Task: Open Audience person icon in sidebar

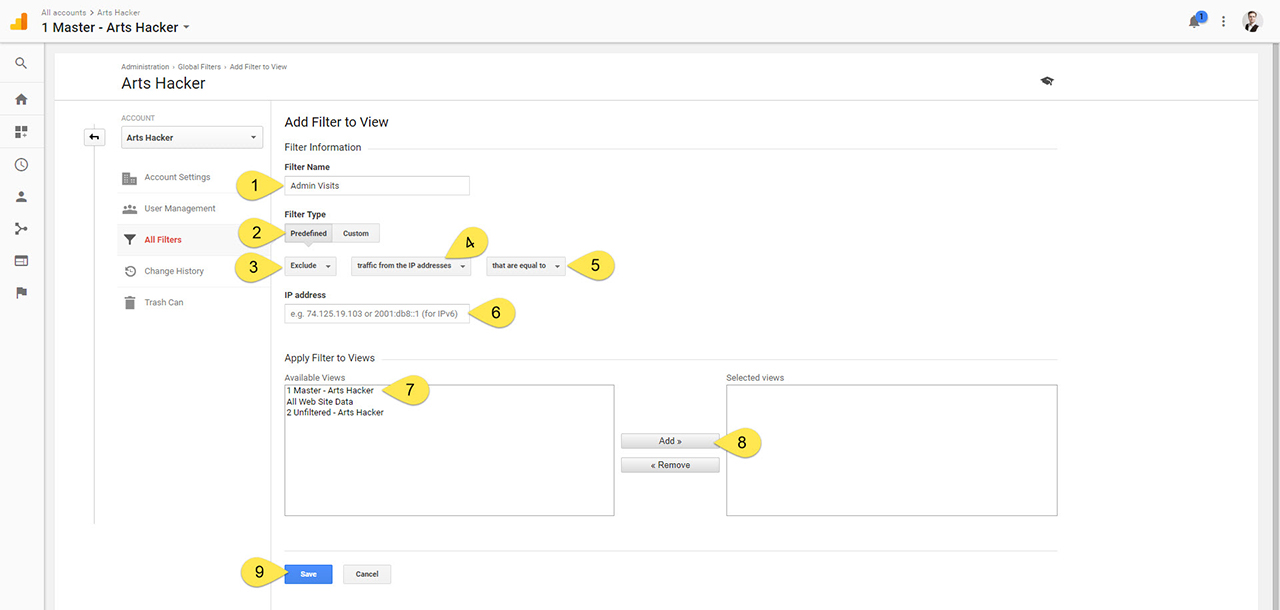Action: pyautogui.click(x=21, y=197)
